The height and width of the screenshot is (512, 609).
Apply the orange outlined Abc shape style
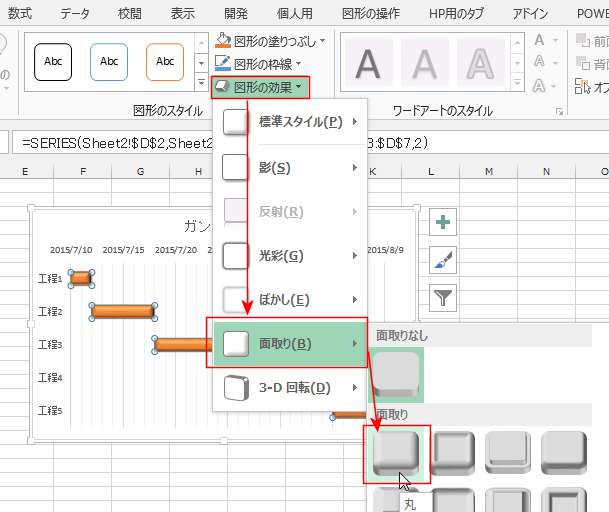click(x=164, y=62)
